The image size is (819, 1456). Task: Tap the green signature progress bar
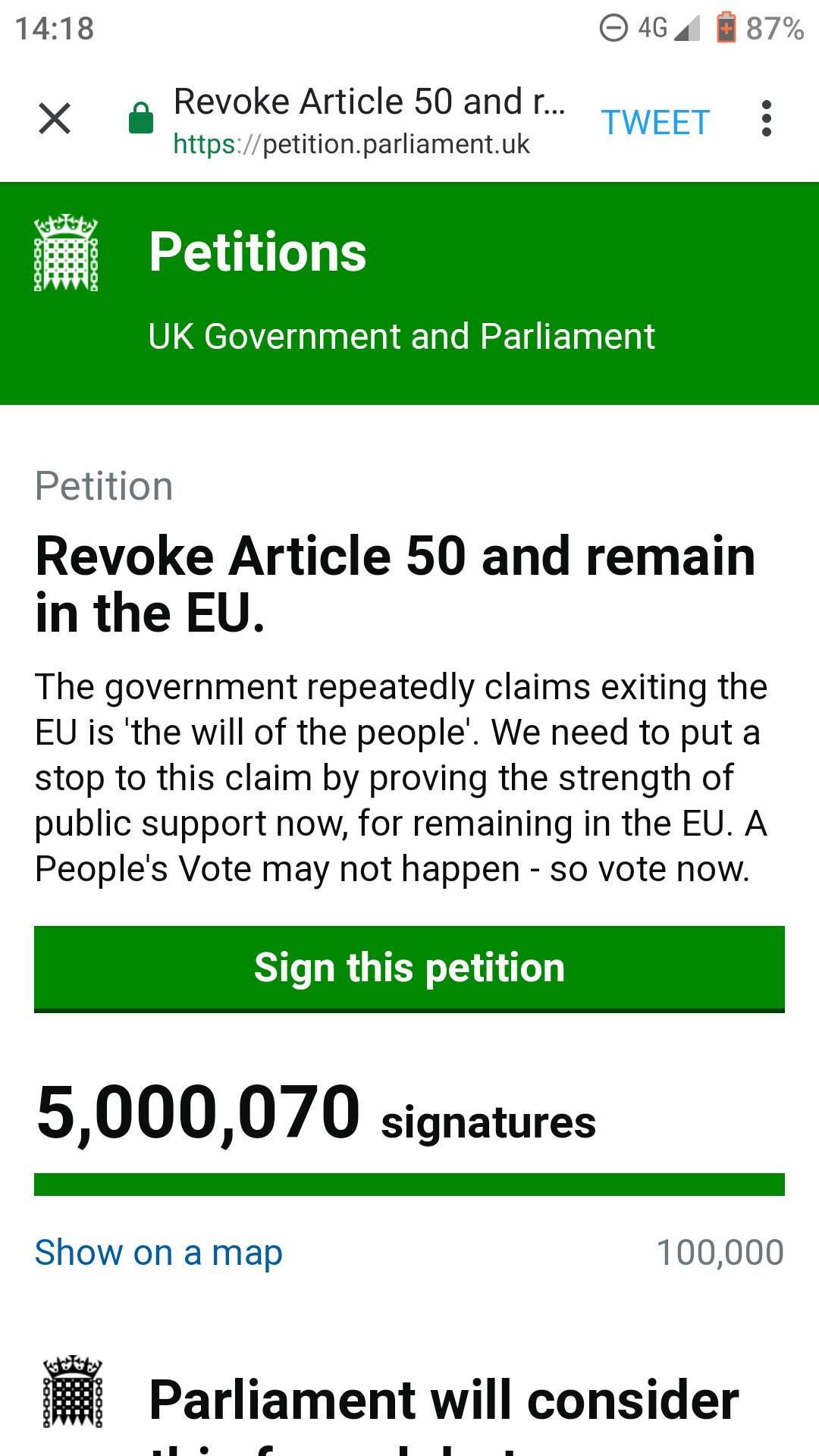pyautogui.click(x=409, y=1184)
